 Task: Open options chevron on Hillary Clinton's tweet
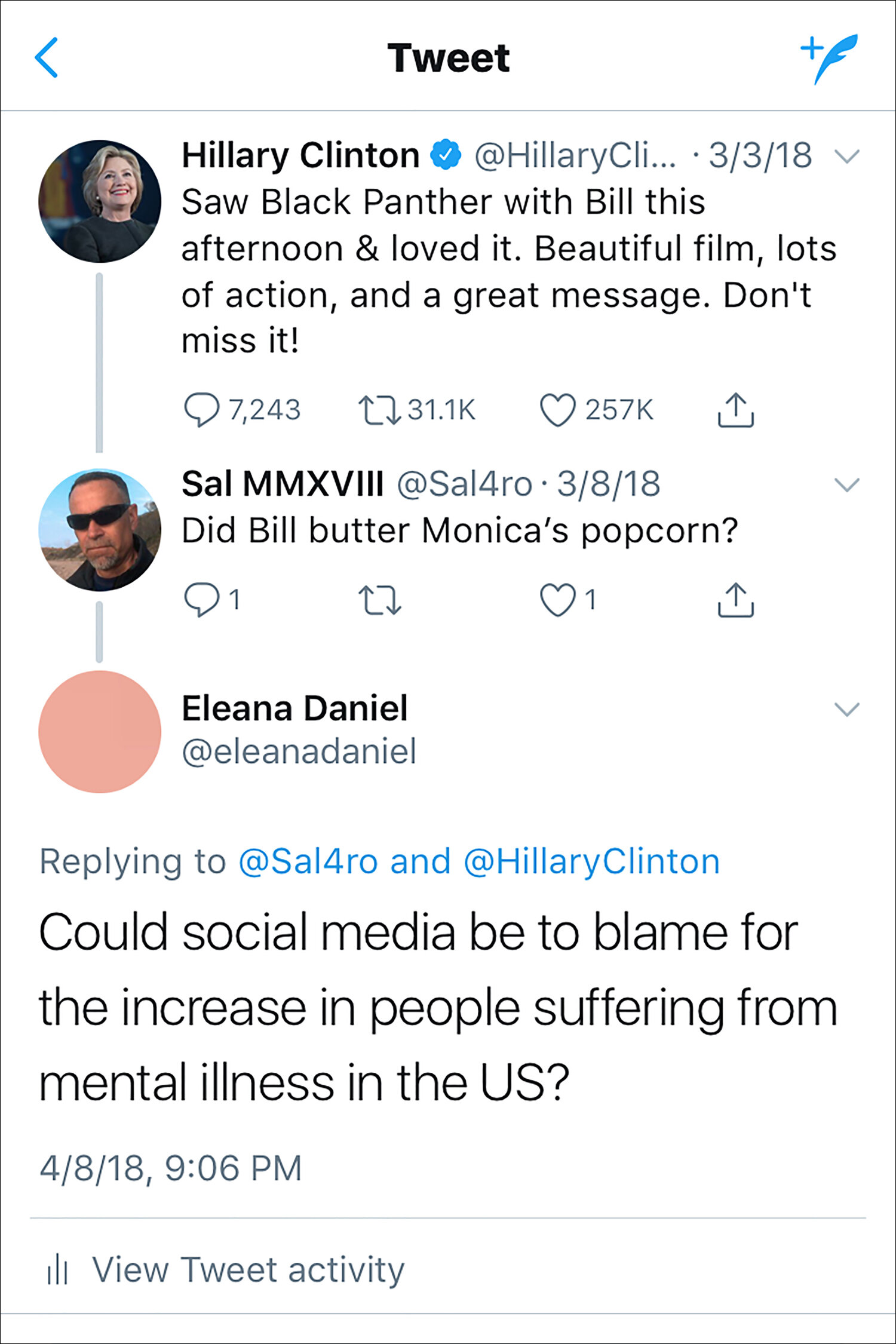pyautogui.click(x=846, y=157)
